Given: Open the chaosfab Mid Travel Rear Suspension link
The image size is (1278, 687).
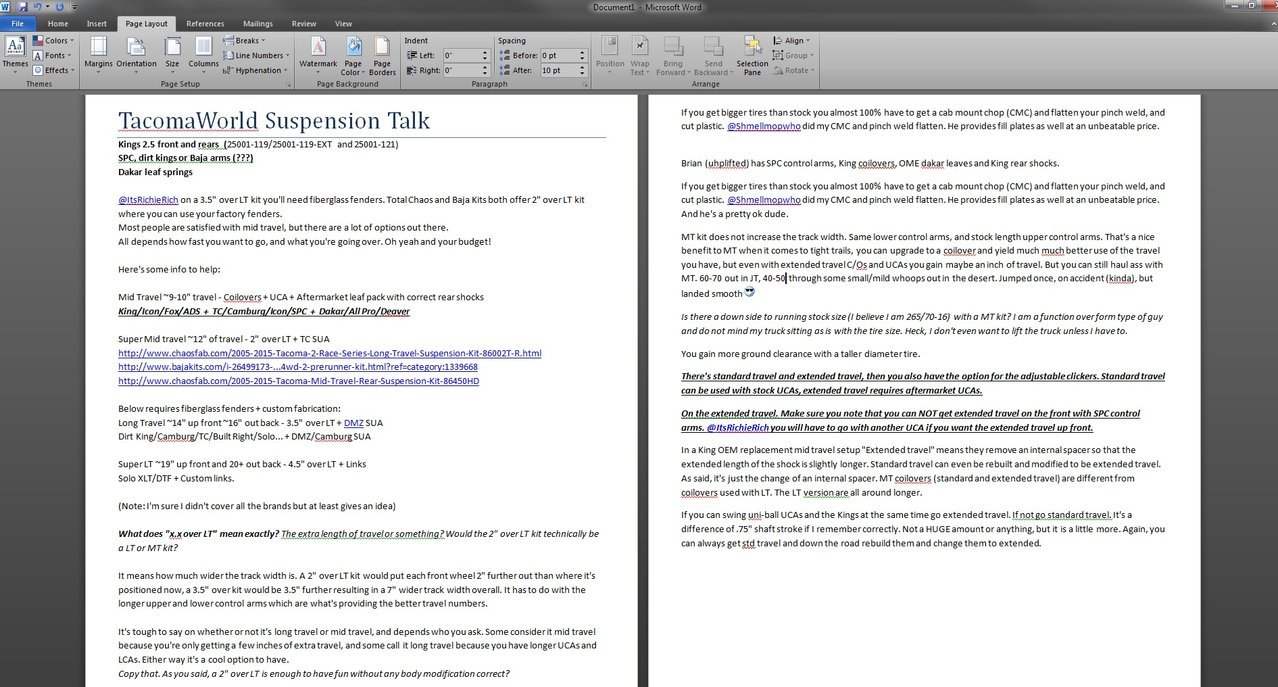Looking at the screenshot, I should tap(298, 380).
